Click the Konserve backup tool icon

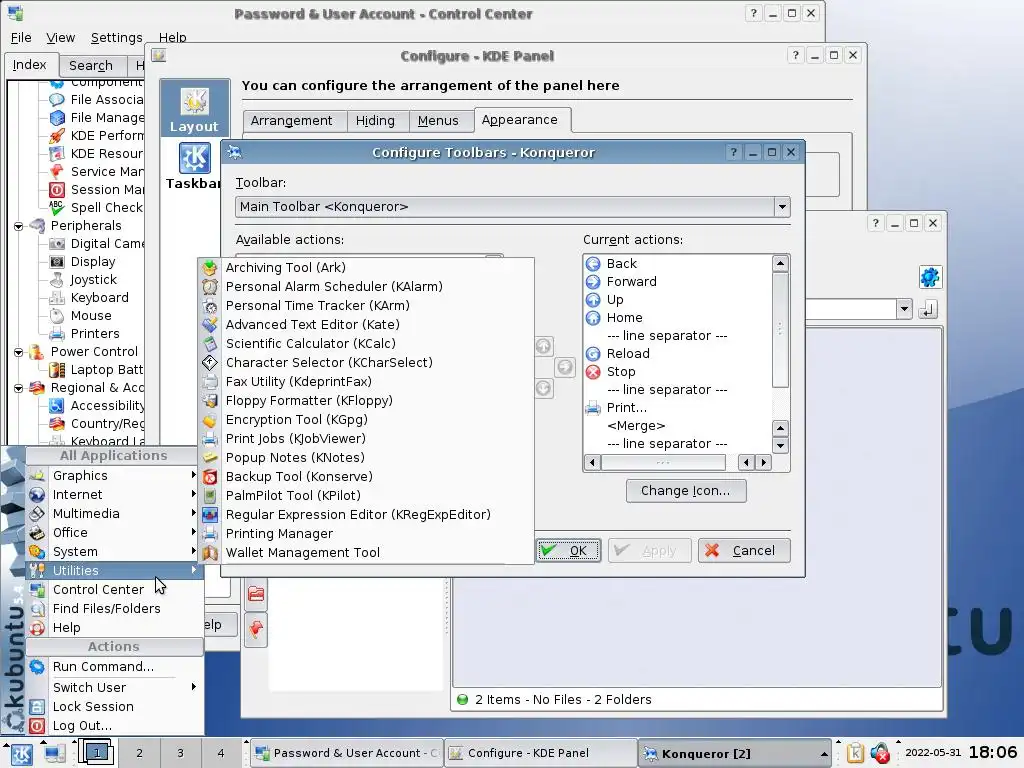click(210, 477)
